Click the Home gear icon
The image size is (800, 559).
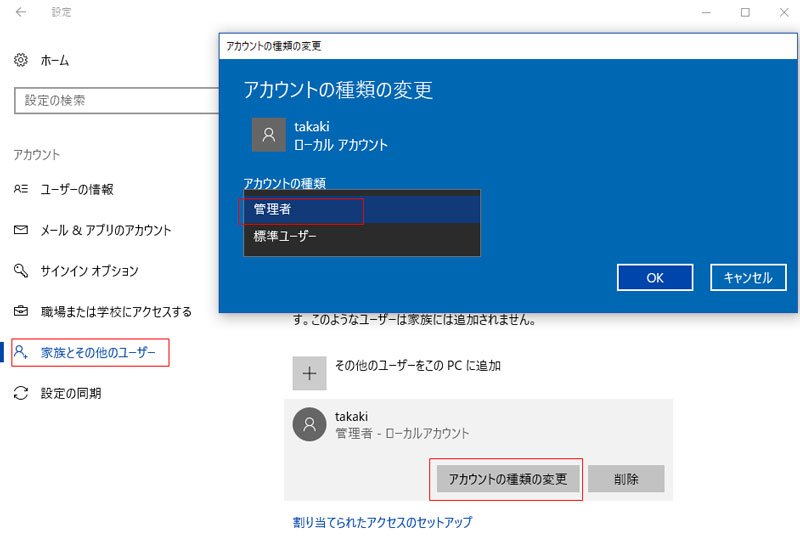[20, 60]
